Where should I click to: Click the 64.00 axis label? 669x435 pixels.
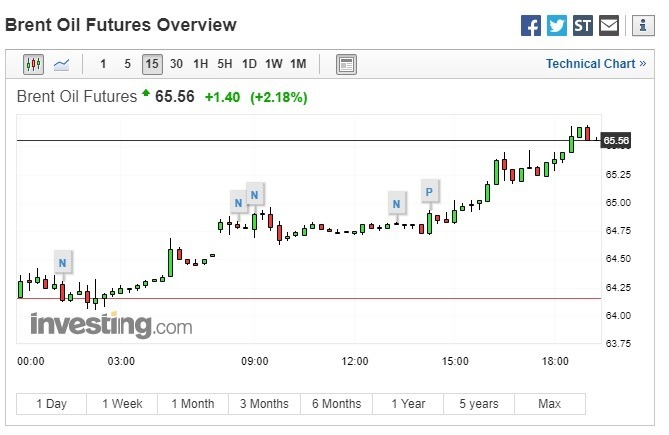coord(618,316)
